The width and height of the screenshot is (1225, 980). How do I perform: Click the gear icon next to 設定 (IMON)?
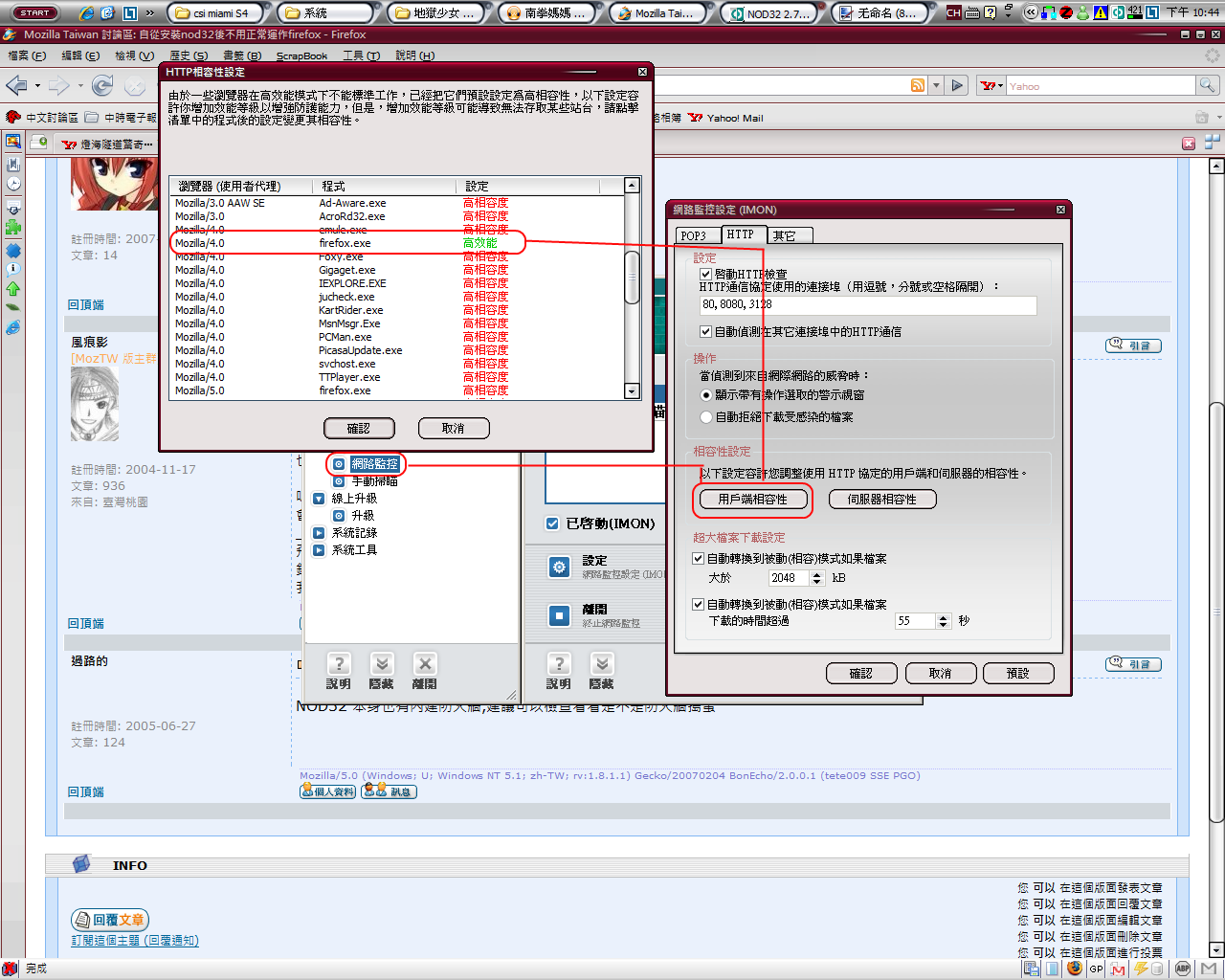tap(560, 568)
